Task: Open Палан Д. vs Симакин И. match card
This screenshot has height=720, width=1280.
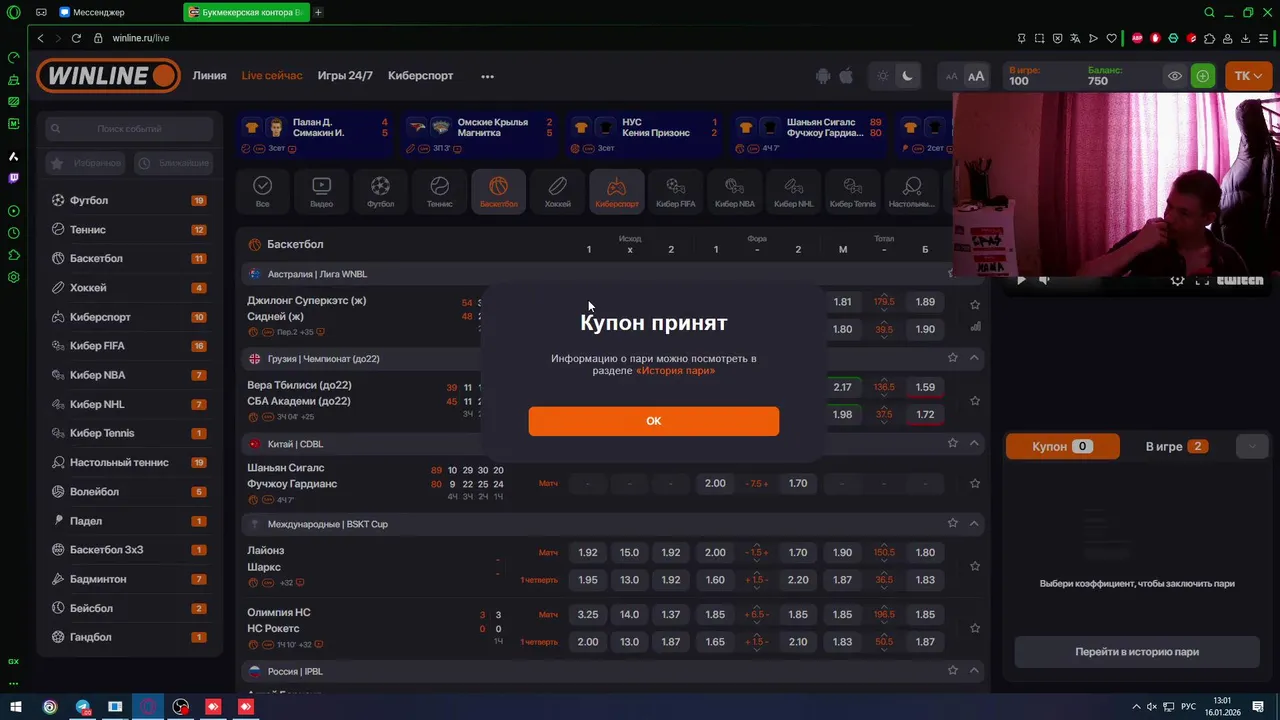Action: (317, 134)
